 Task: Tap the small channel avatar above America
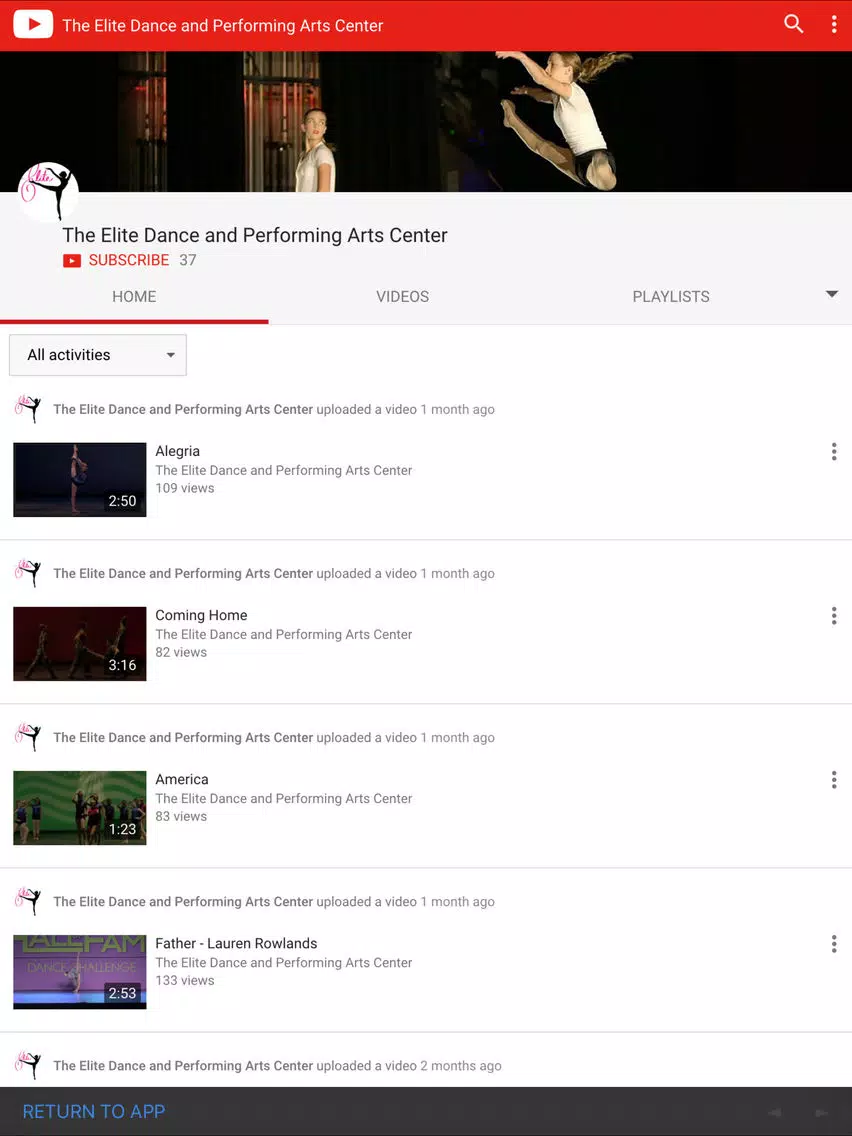[x=28, y=738]
